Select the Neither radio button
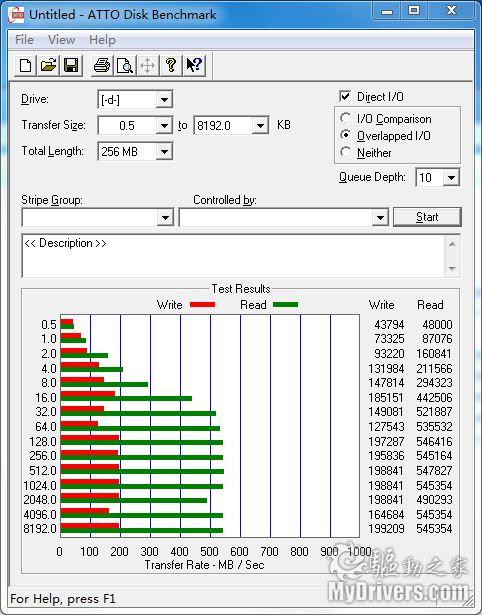The width and height of the screenshot is (482, 615). [x=346, y=152]
